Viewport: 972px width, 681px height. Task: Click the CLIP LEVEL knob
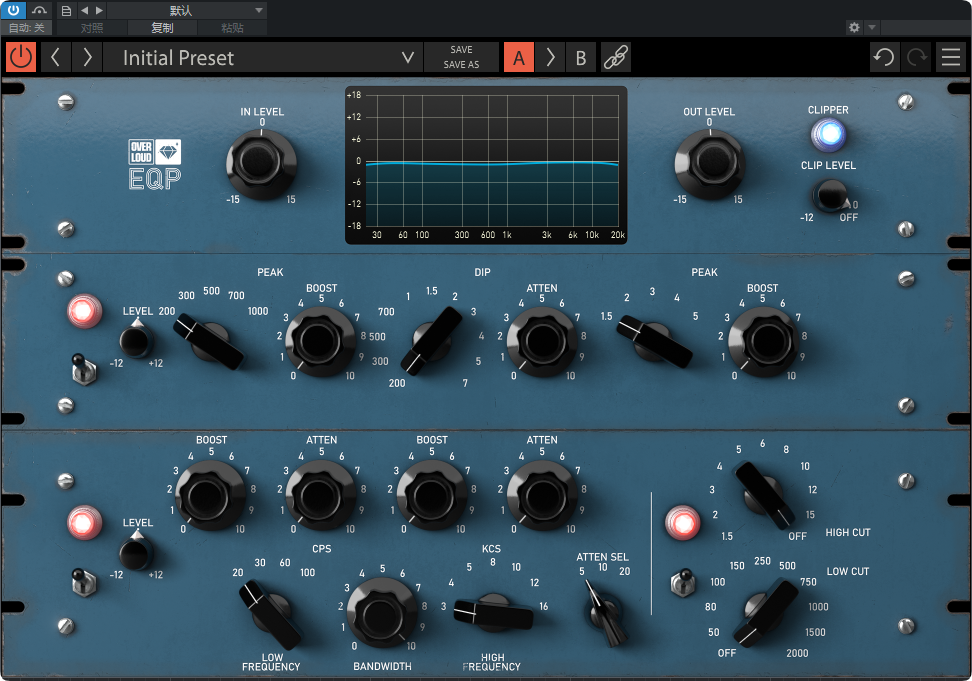point(829,195)
